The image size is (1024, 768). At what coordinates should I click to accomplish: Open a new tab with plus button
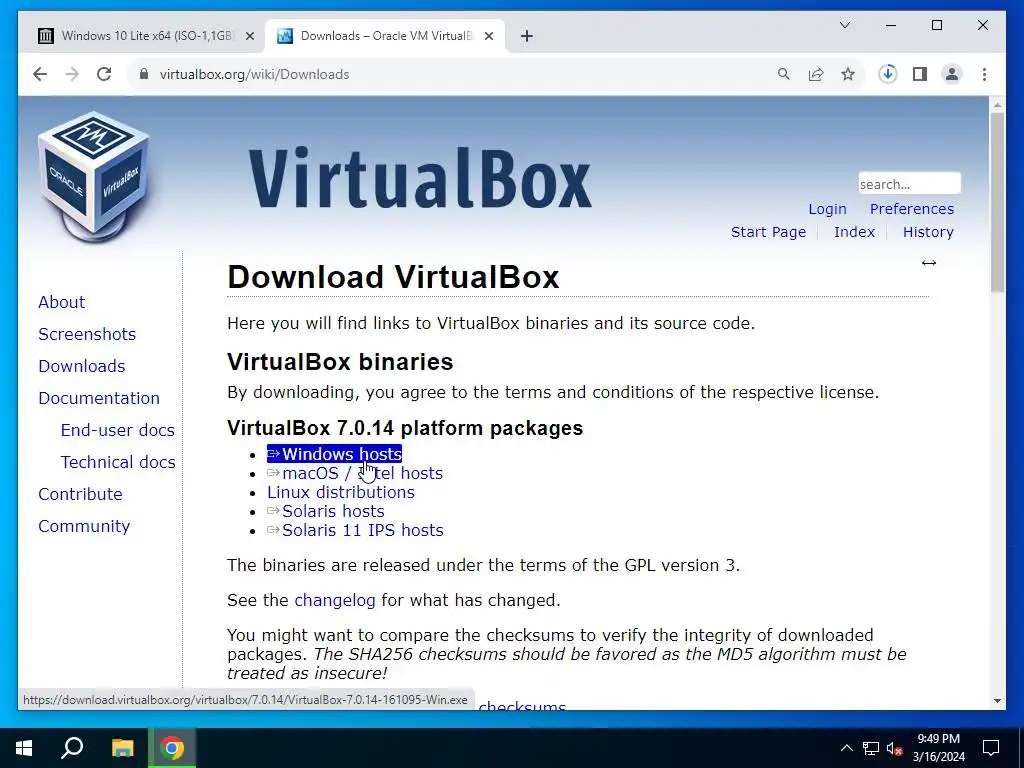point(527,37)
